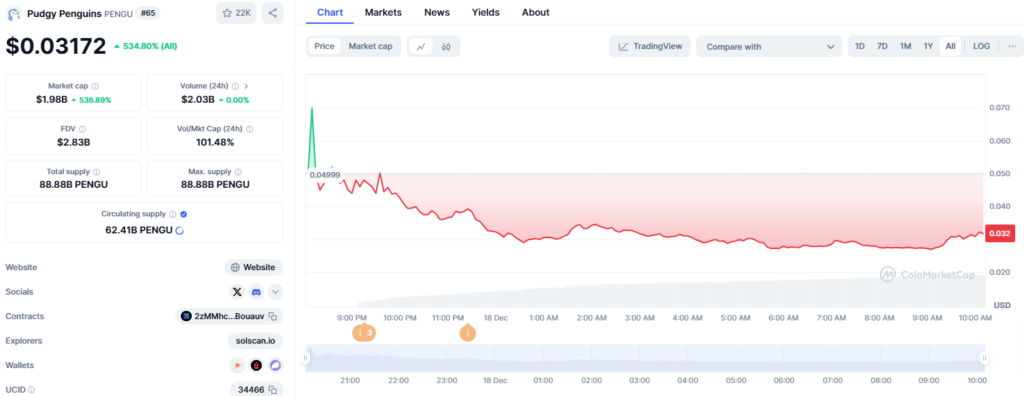Open the UCID info icon

click(31, 389)
